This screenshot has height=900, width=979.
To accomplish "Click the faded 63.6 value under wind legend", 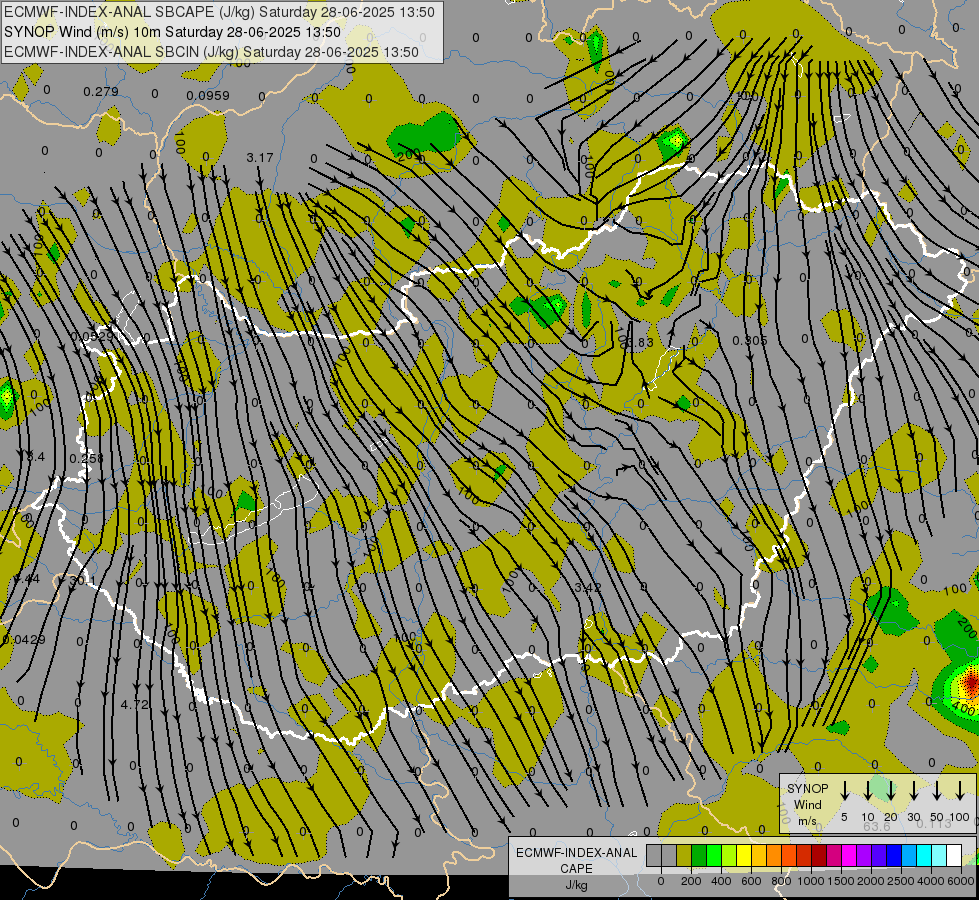I will point(877,826).
